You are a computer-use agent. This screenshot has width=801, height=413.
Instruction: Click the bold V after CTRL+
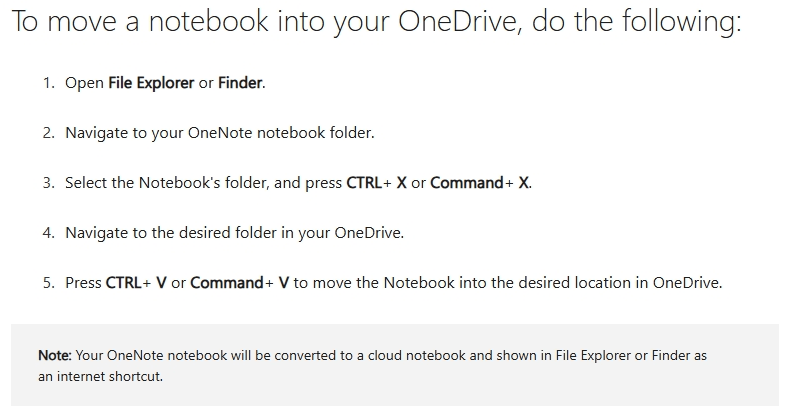(x=161, y=283)
